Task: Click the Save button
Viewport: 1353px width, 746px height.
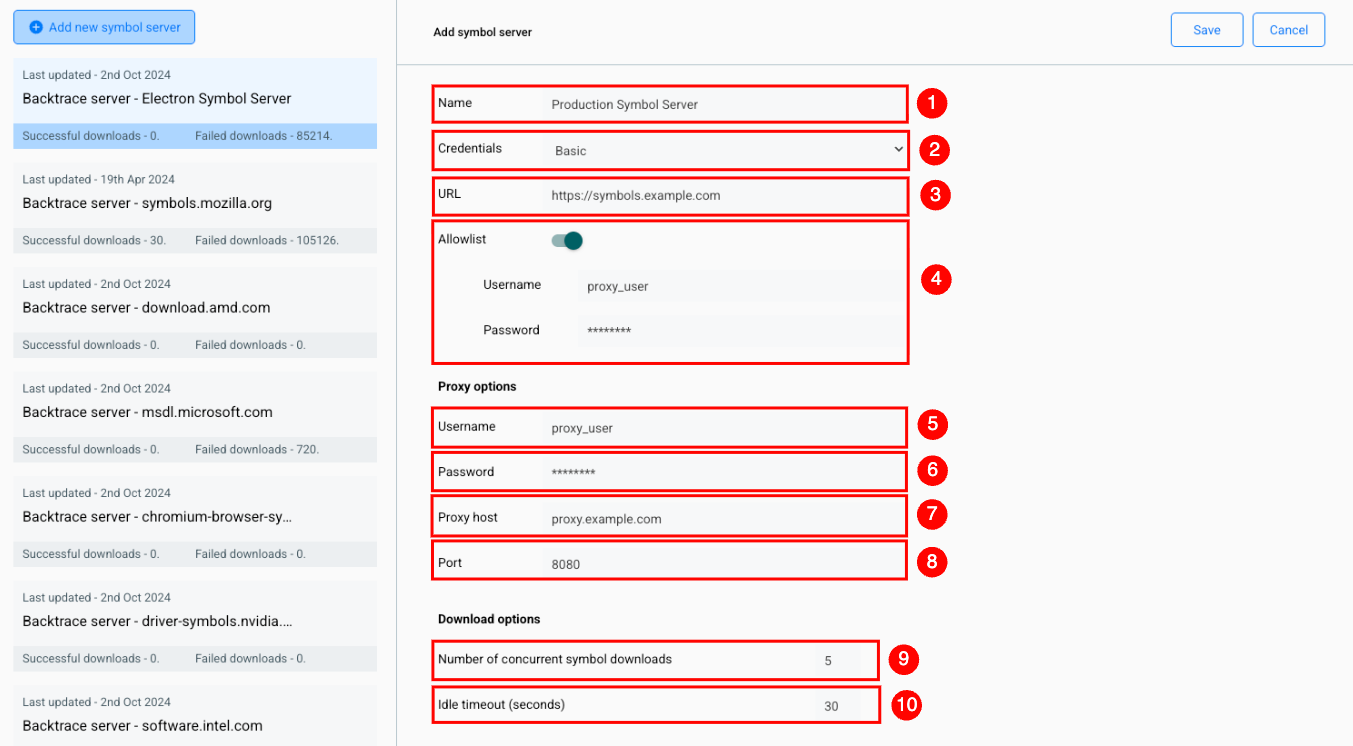Action: 1207,30
